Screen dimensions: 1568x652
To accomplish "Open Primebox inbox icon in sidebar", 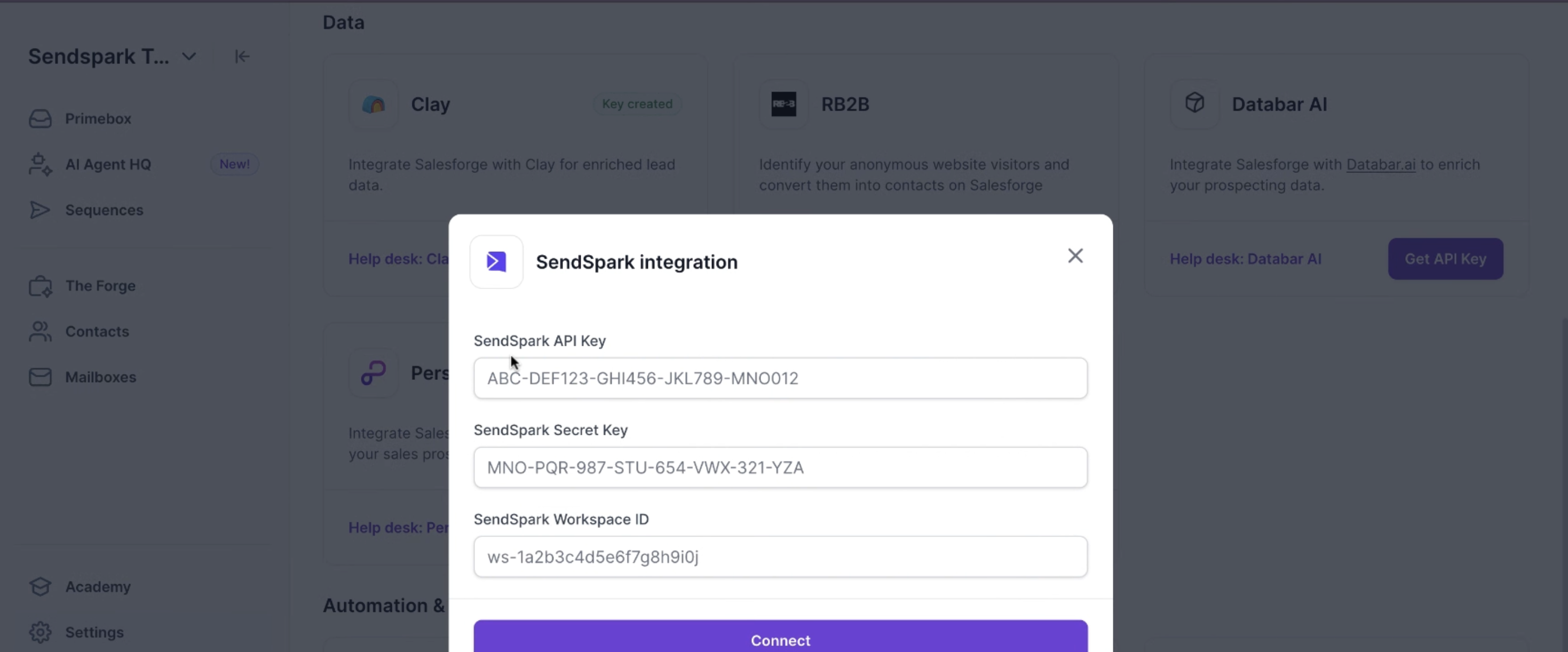I will tap(40, 118).
